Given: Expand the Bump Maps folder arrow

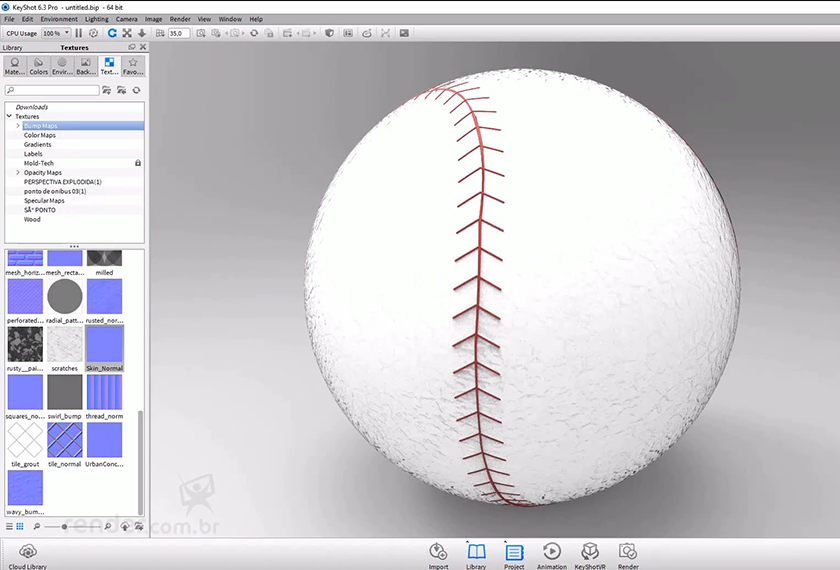Looking at the screenshot, I should coord(18,126).
